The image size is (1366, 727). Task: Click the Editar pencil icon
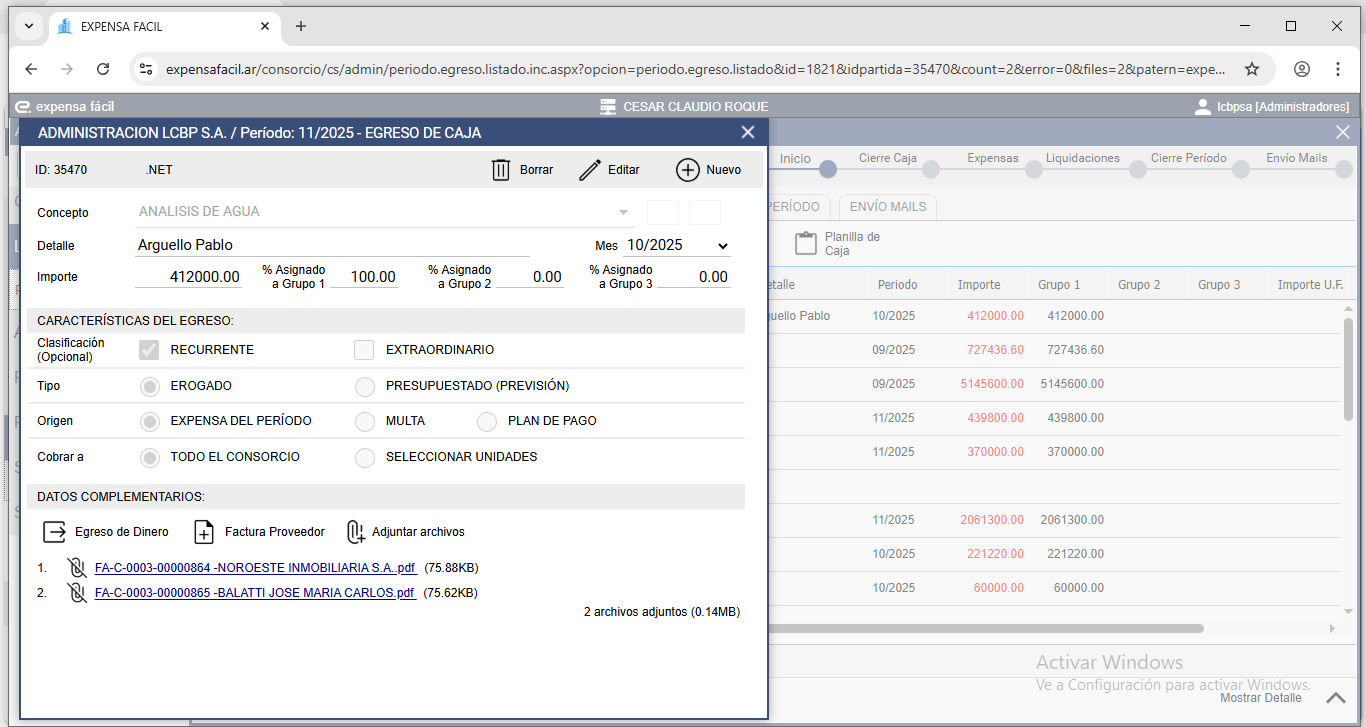point(590,170)
